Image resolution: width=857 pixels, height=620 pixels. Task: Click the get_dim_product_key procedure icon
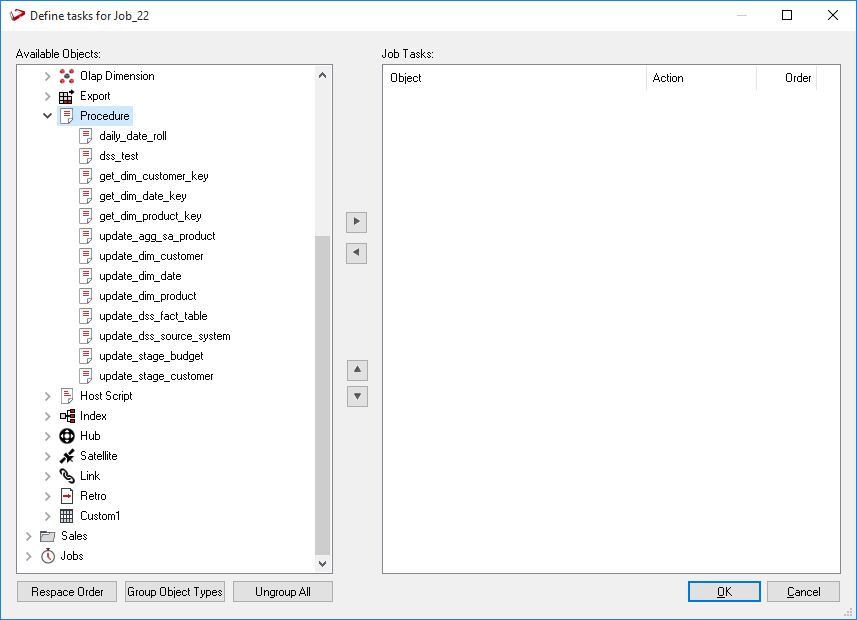86,216
